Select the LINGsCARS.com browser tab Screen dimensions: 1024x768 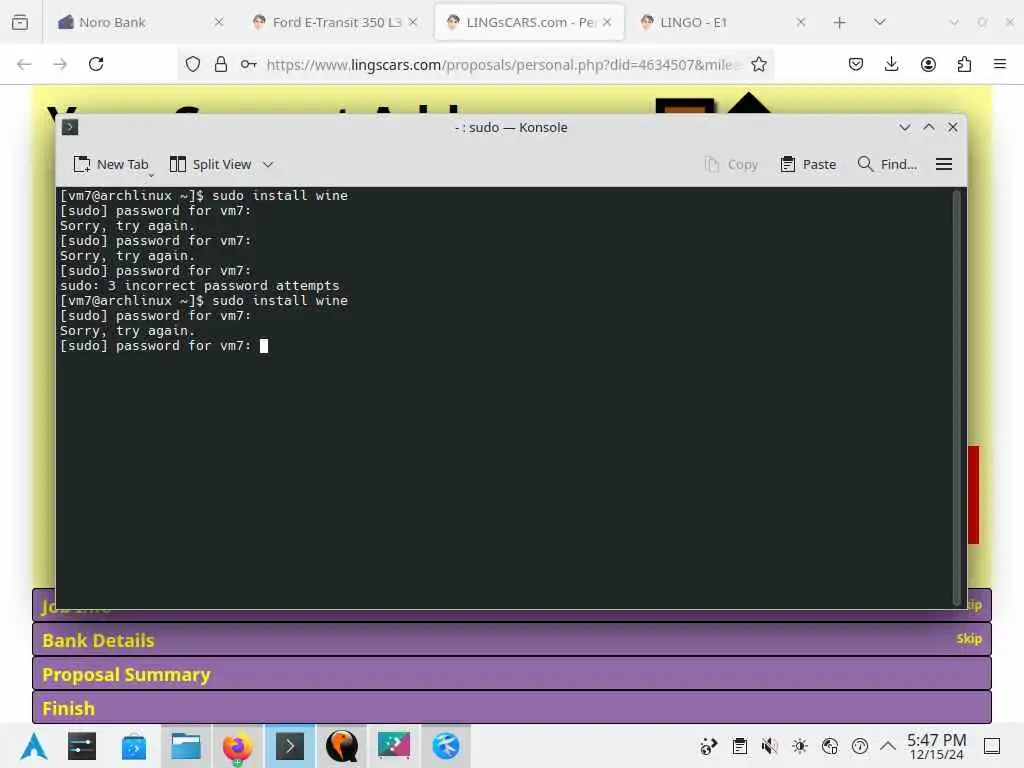coord(529,22)
